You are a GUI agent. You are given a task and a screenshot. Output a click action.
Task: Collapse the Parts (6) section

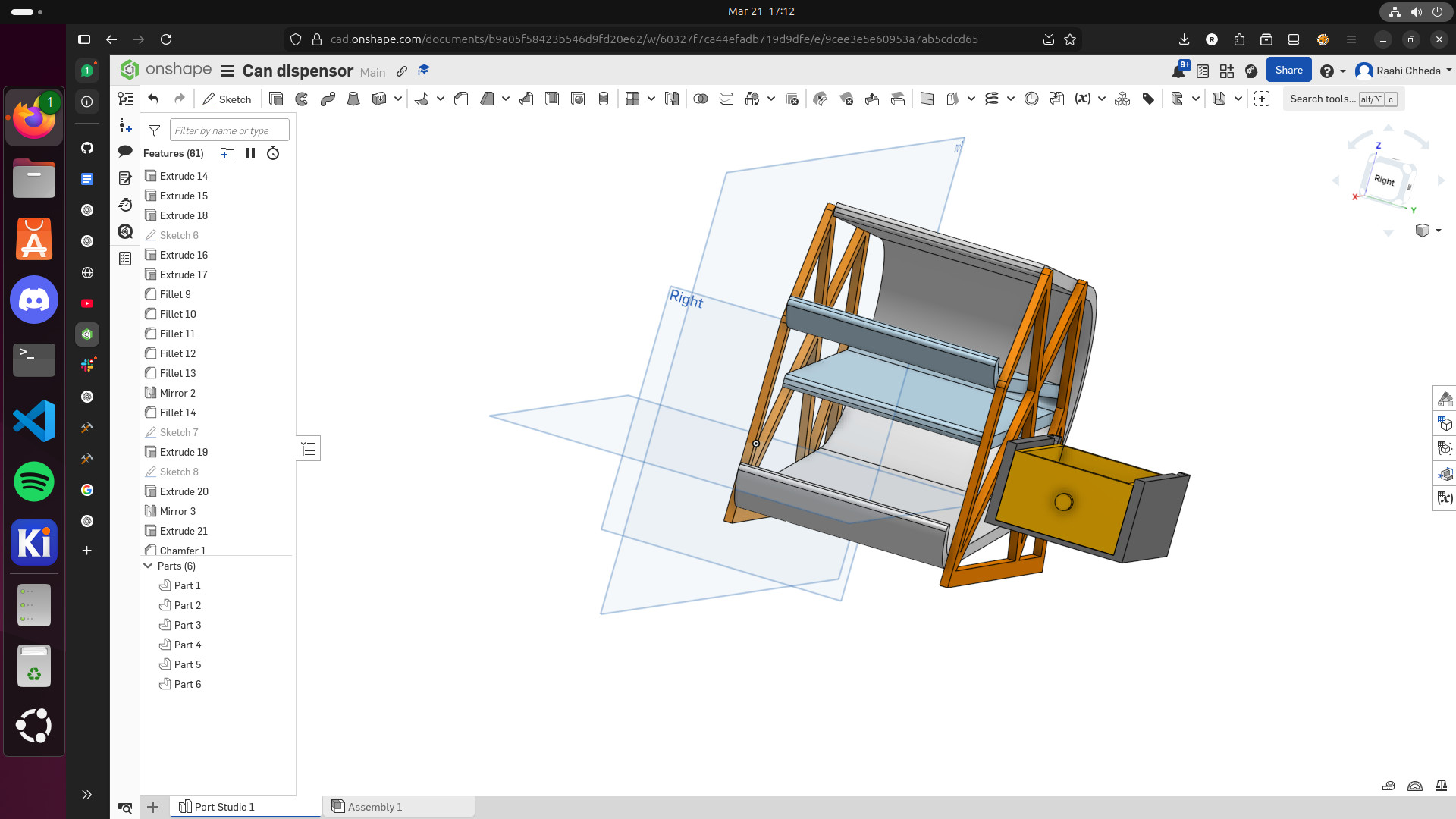coord(149,566)
